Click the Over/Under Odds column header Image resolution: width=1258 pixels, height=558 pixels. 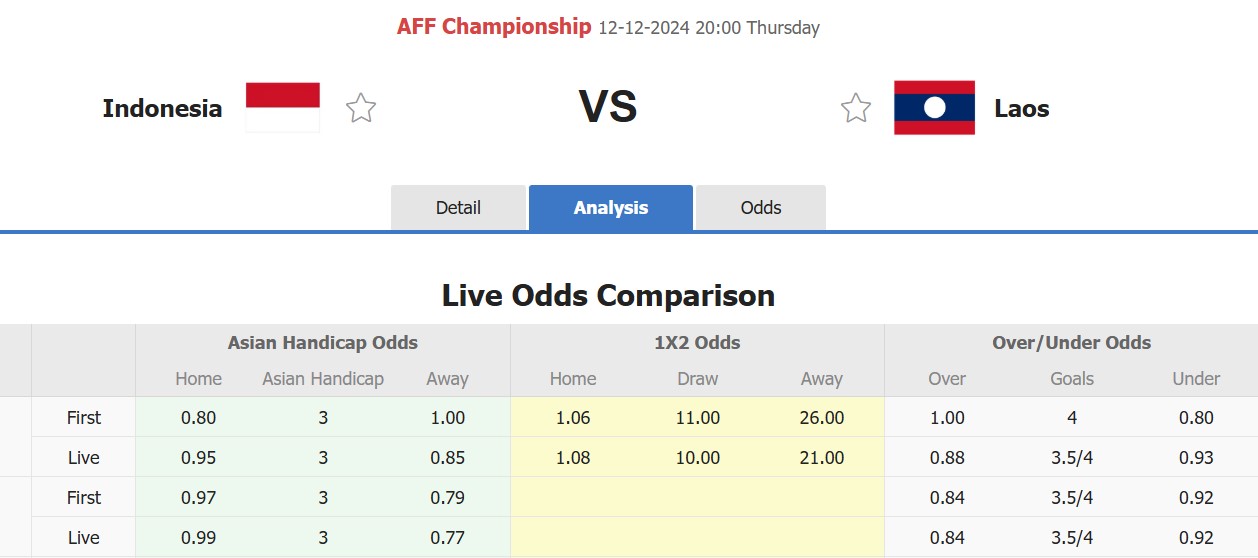coord(1071,343)
